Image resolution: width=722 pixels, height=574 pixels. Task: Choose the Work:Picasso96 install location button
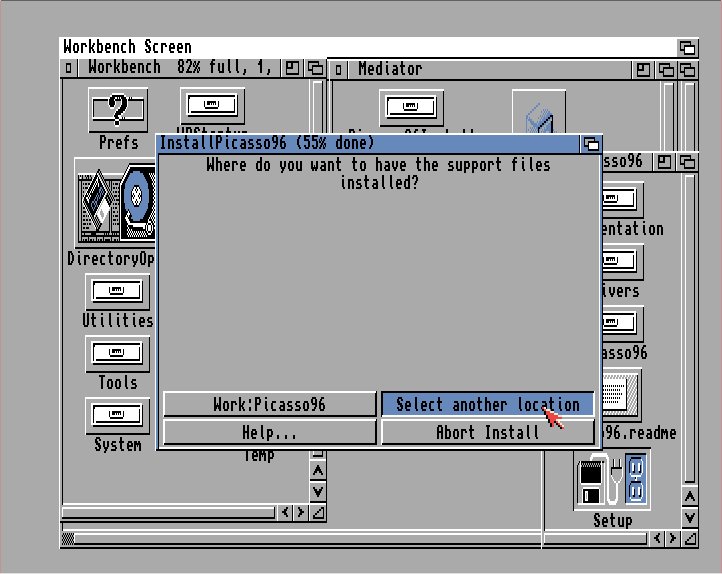[x=268, y=404]
